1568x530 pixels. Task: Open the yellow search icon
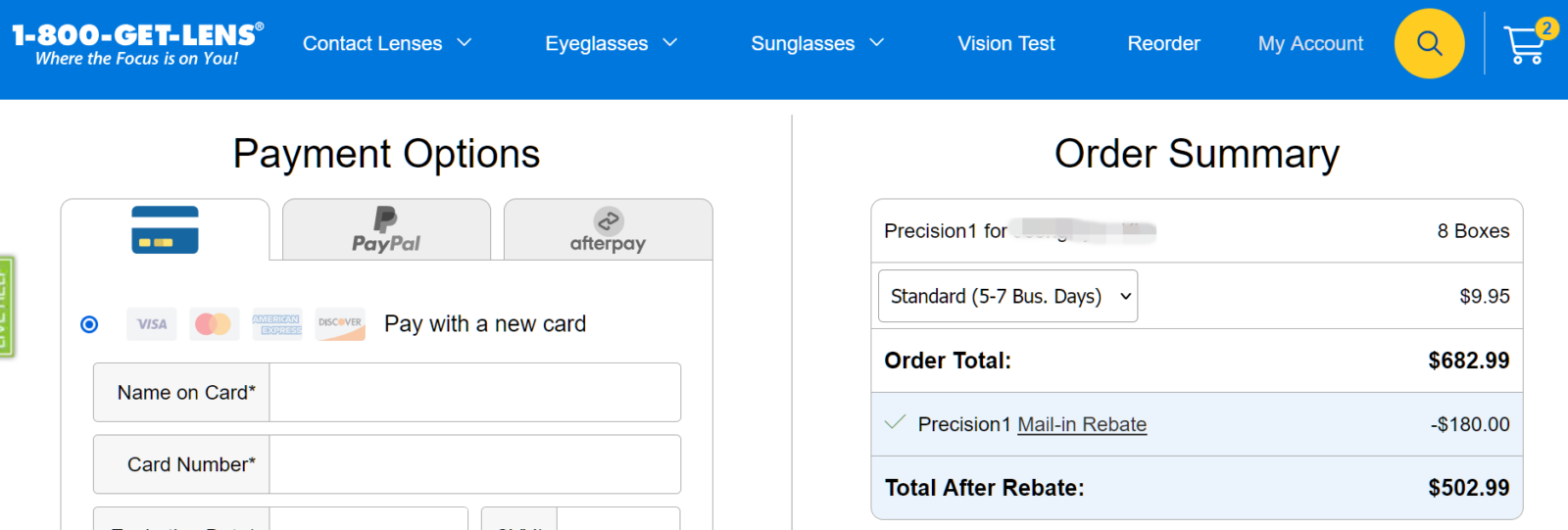[x=1429, y=43]
